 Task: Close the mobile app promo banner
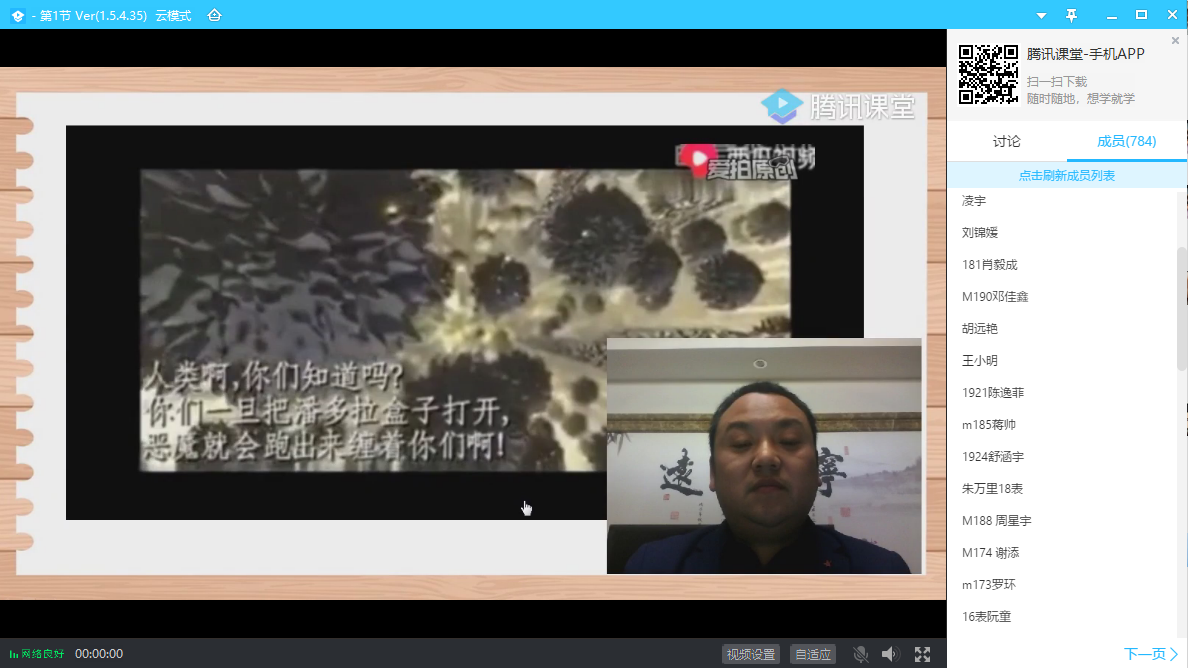pyautogui.click(x=1175, y=41)
